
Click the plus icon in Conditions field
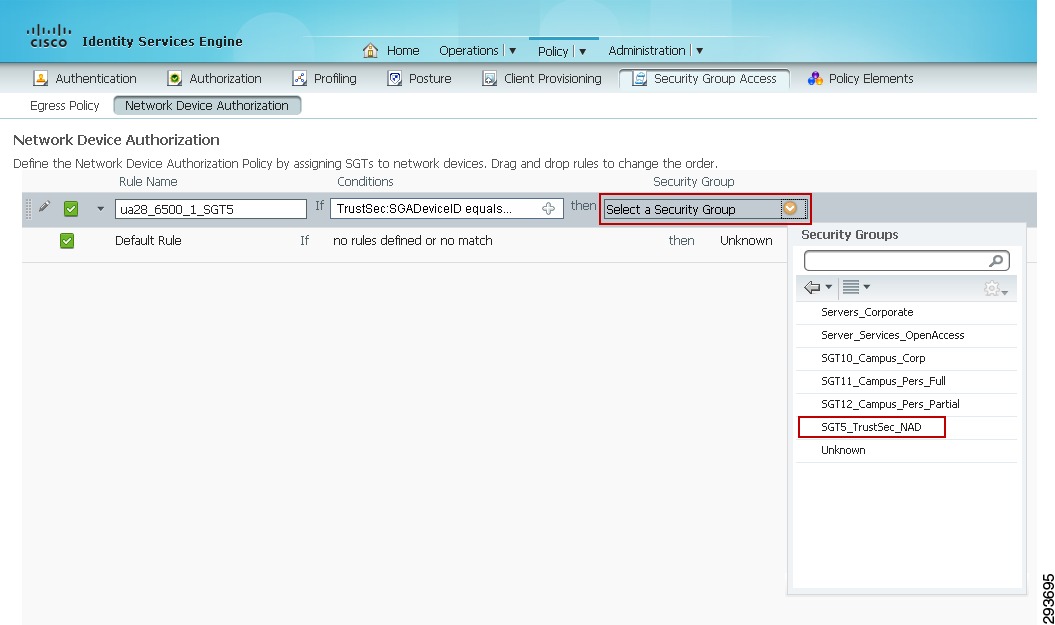(548, 209)
